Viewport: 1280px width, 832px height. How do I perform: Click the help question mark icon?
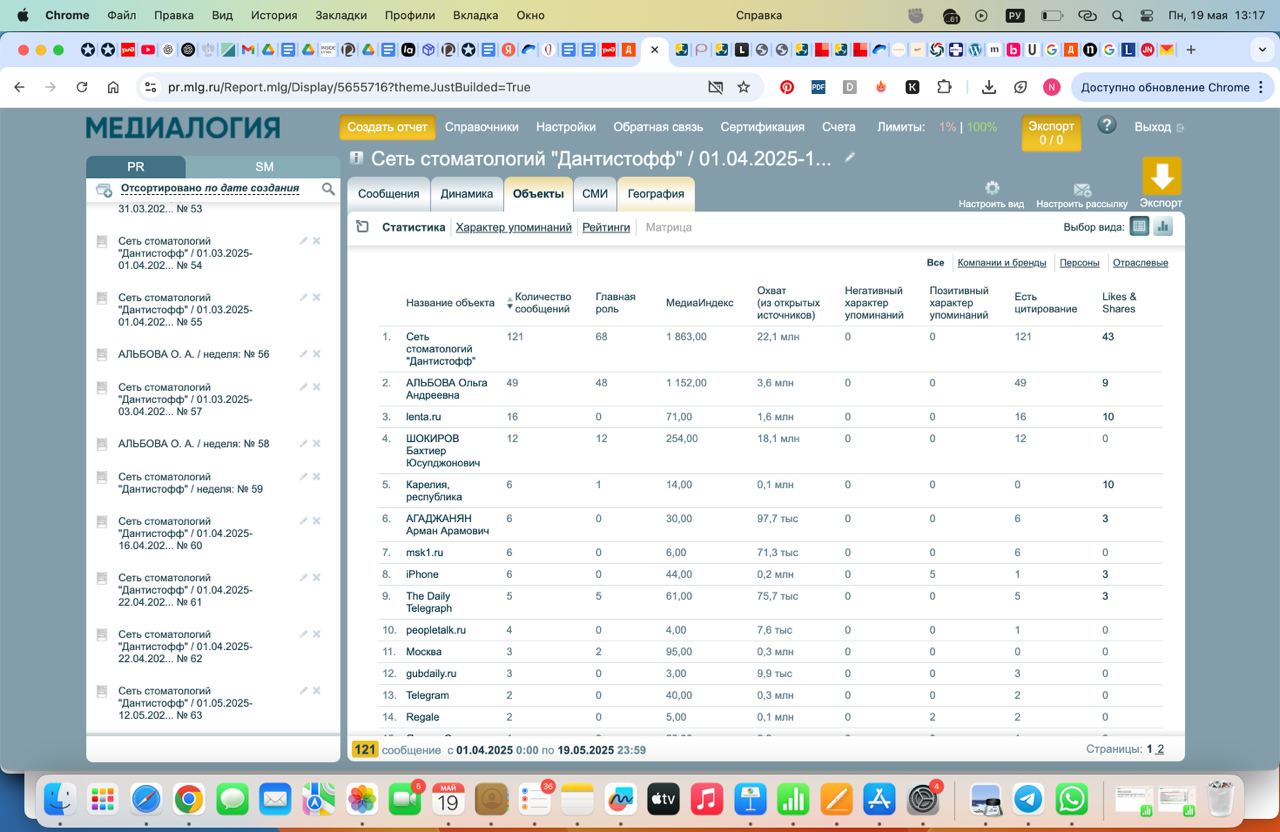[1106, 125]
